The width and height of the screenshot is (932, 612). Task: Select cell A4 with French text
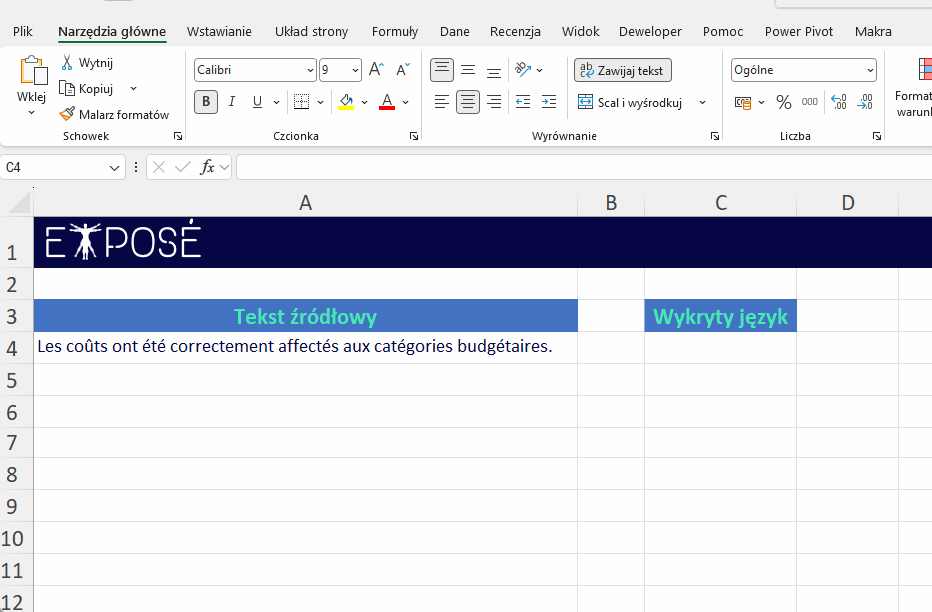tap(305, 348)
